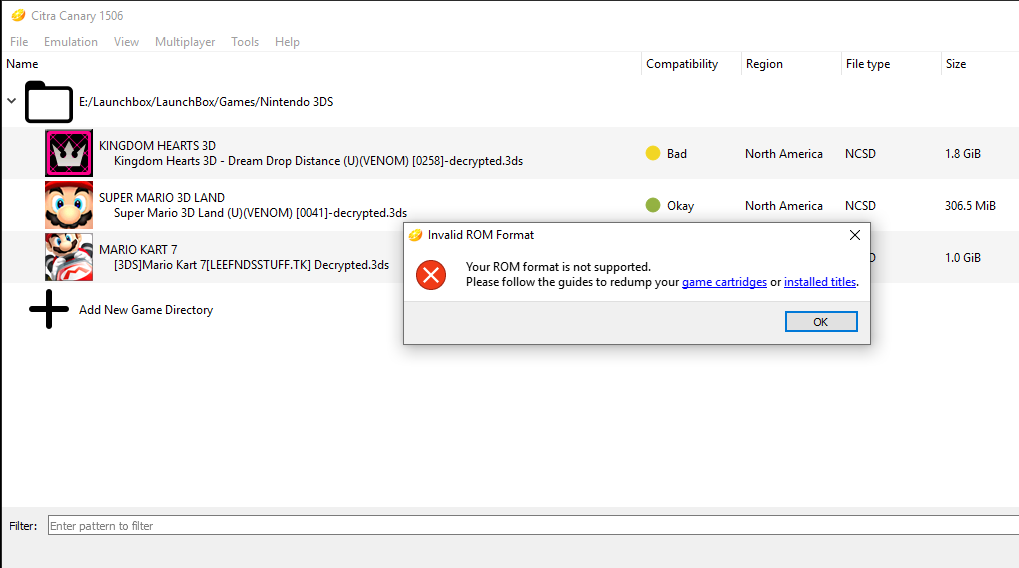This screenshot has width=1019, height=568.
Task: Click the Mario Kart 7 game icon
Action: [x=69, y=257]
